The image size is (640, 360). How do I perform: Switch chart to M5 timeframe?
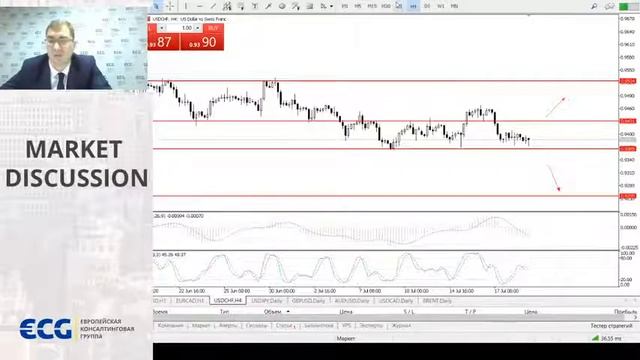[358, 6]
